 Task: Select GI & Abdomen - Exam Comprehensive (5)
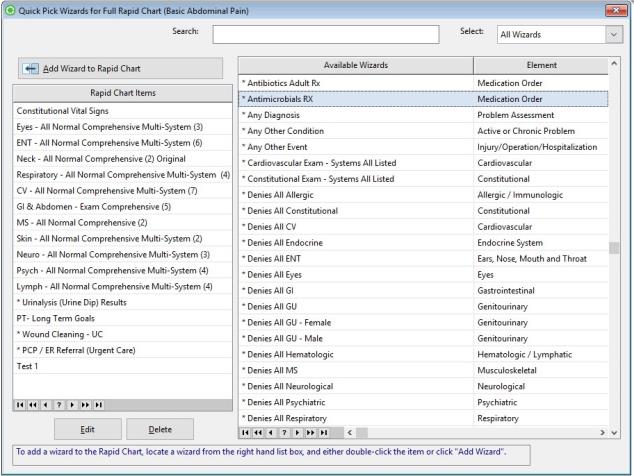(123, 207)
